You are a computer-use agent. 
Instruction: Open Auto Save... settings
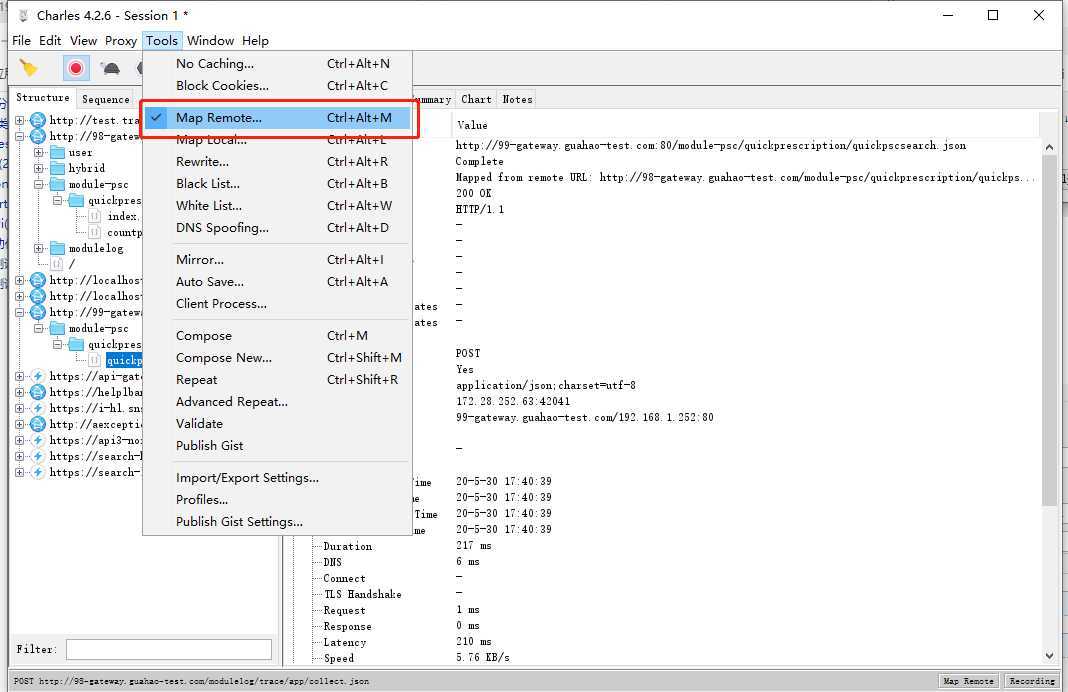[279, 282]
